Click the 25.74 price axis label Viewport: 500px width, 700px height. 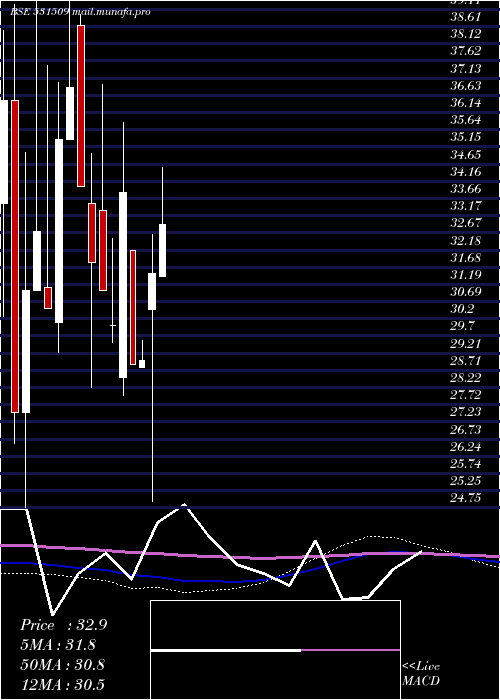click(x=466, y=464)
